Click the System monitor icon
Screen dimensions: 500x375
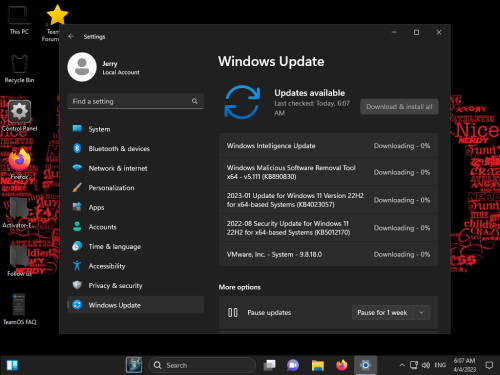(x=77, y=129)
